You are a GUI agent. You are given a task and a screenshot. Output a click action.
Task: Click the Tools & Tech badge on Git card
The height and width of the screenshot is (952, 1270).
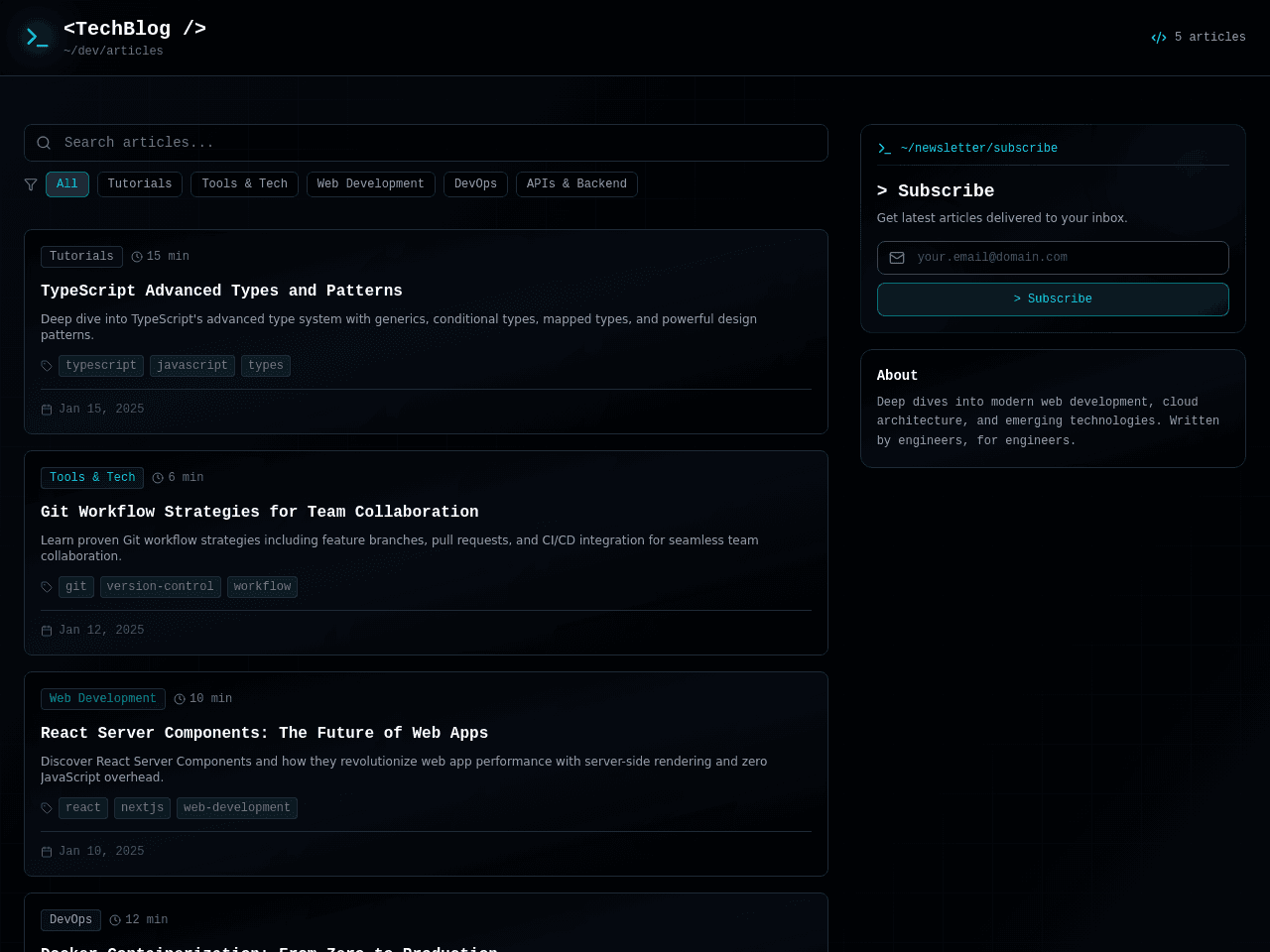point(92,478)
